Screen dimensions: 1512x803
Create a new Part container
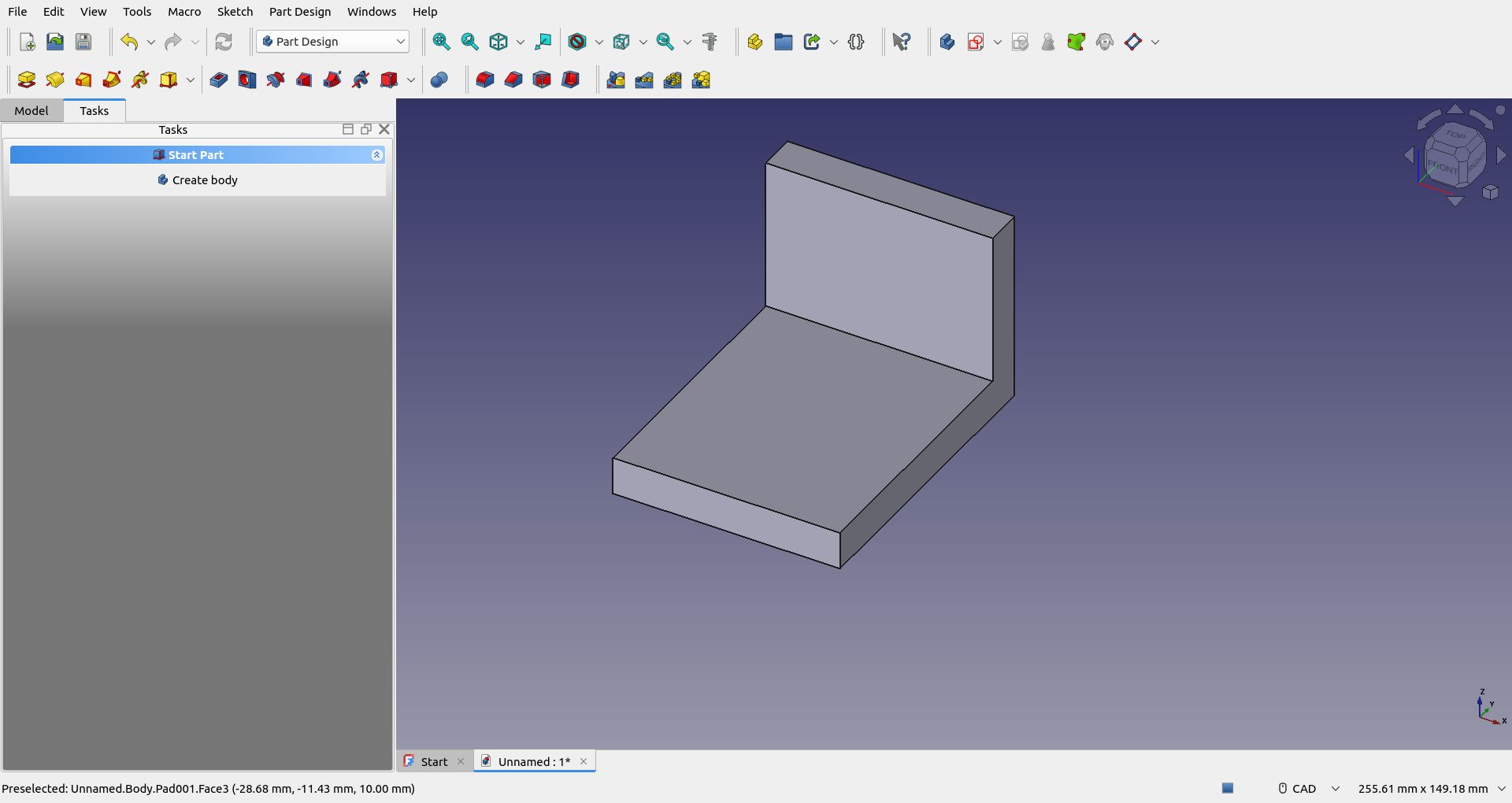click(x=754, y=42)
